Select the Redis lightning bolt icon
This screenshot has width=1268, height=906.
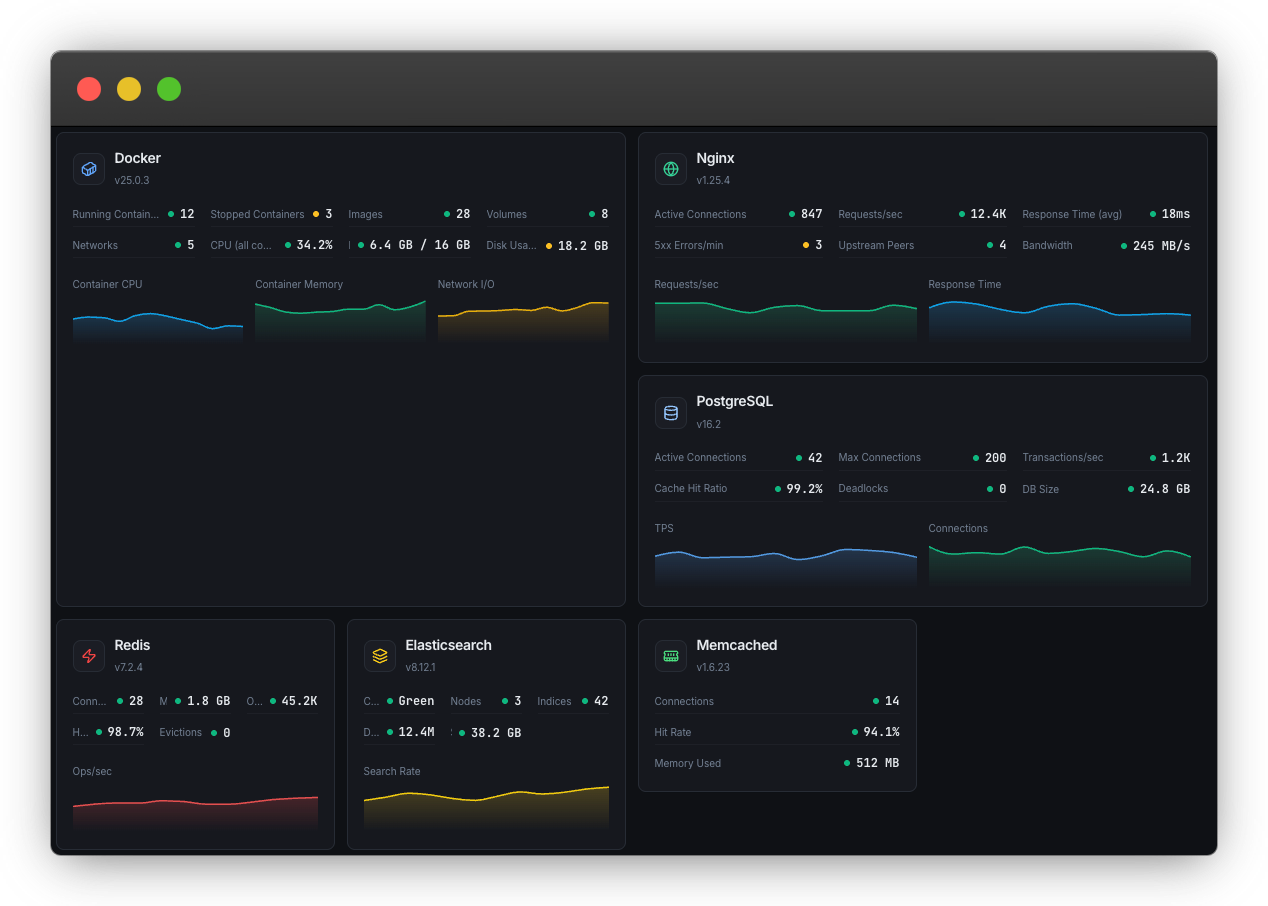click(x=89, y=656)
